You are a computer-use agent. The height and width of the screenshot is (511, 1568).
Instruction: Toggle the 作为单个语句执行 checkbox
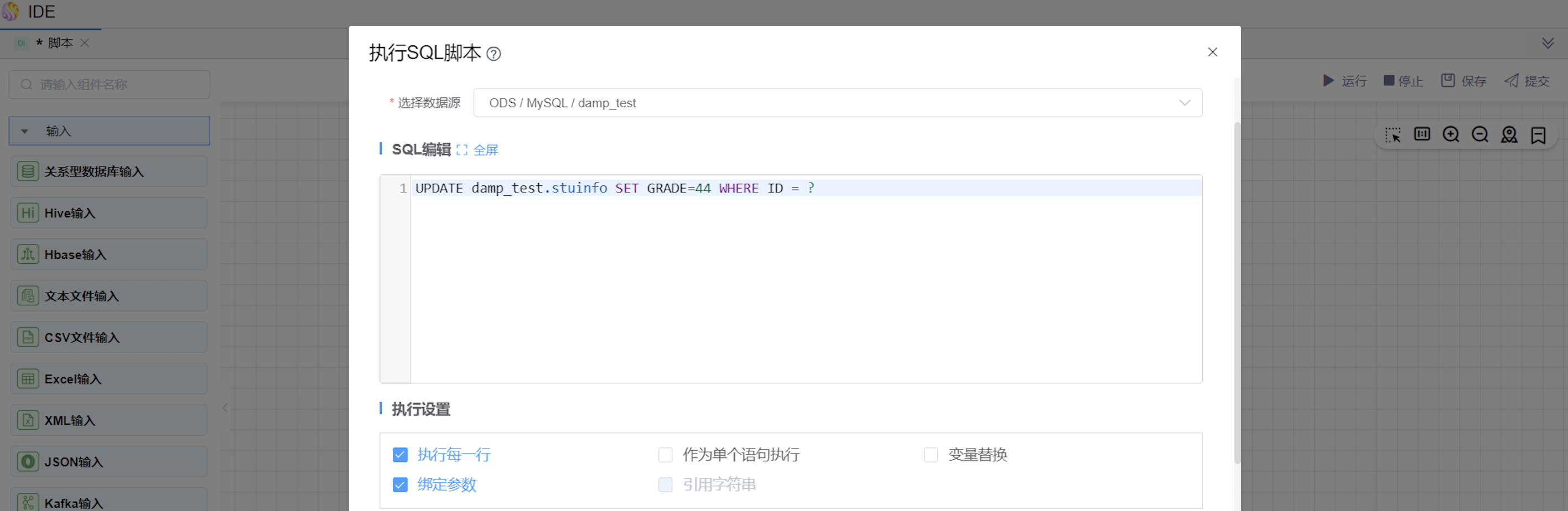pos(665,455)
